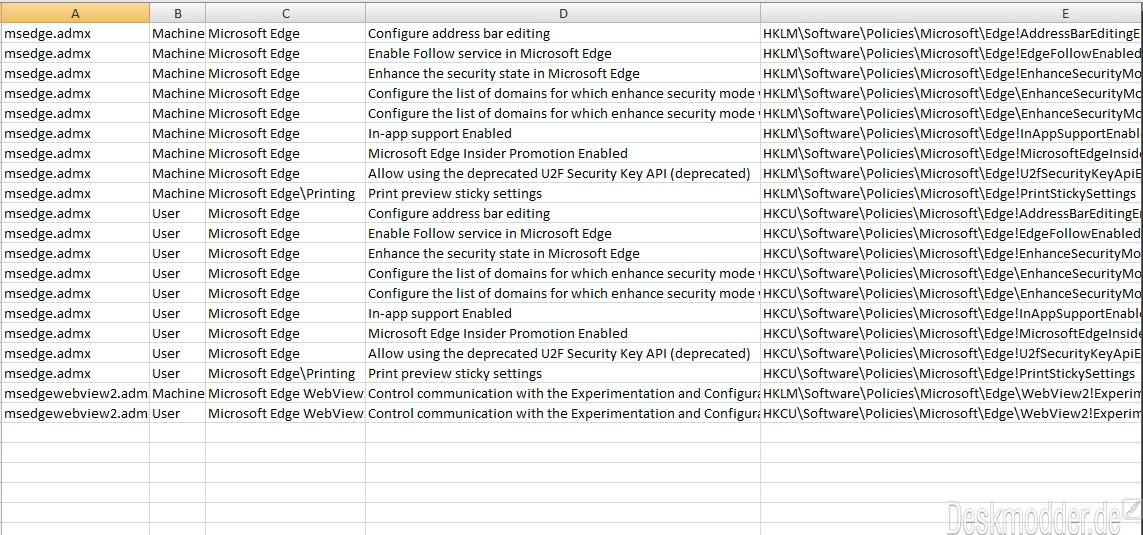Click 'Microsoft Edge\Printing' cell in the User row
The height and width of the screenshot is (535, 1143).
click(x=286, y=373)
